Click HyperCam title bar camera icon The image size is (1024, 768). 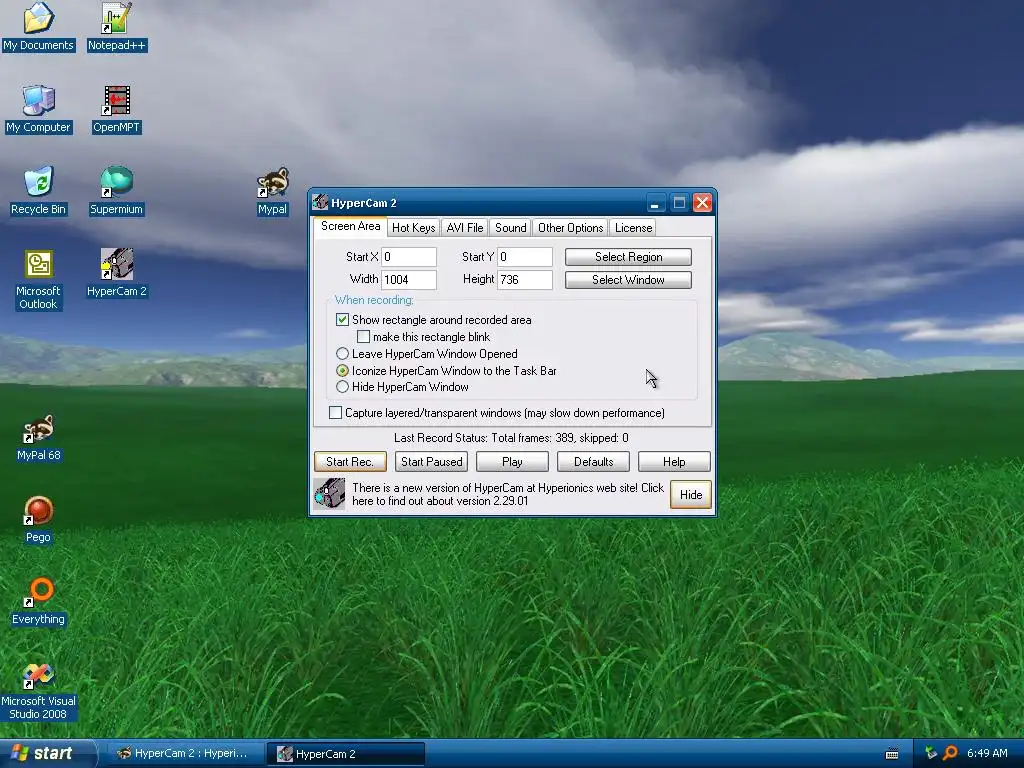(x=320, y=202)
